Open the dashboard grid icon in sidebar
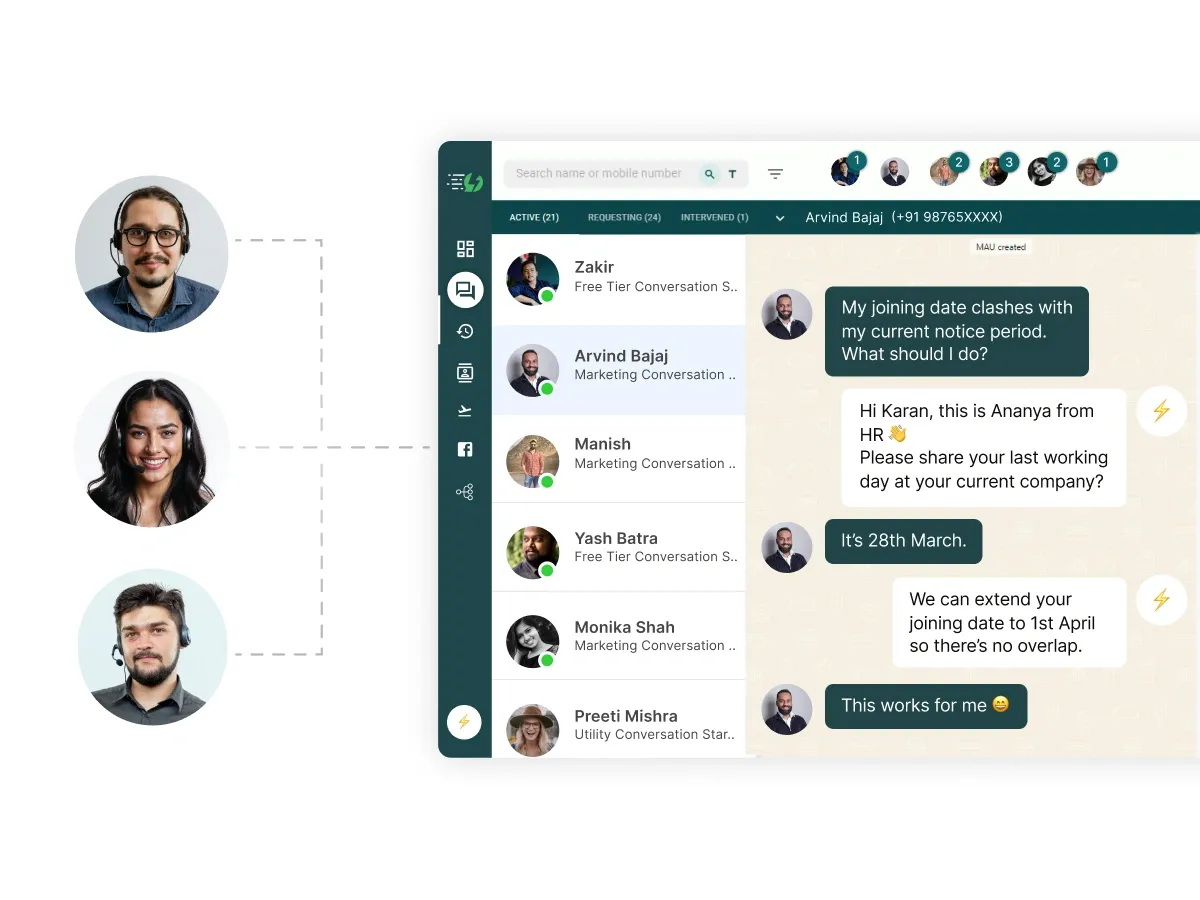This screenshot has height=900, width=1200. tap(464, 248)
